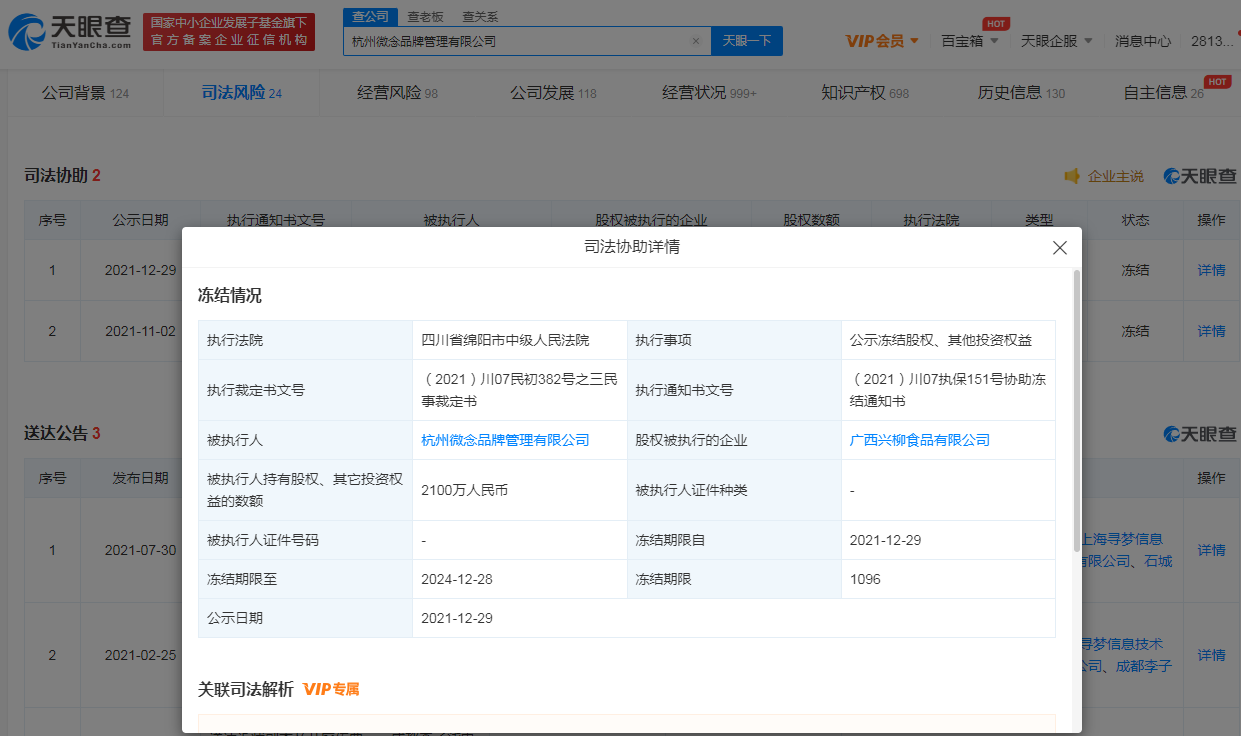Open the 消息中心 link
Screen dimensions: 1241x736
(x=1143, y=41)
